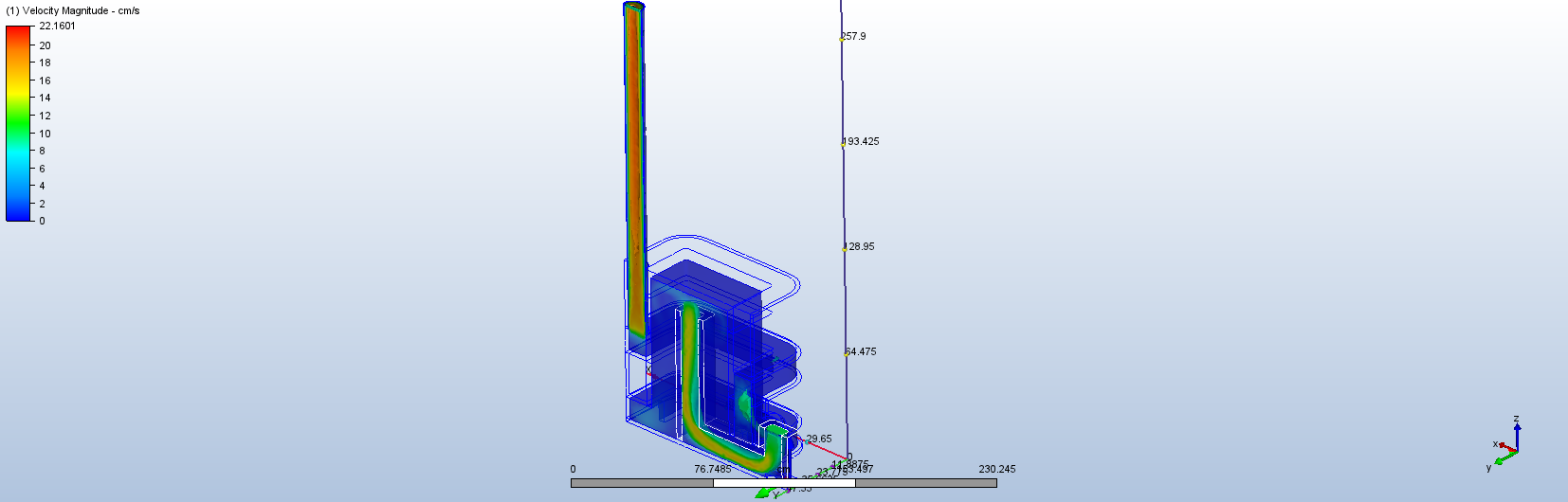Click the legend tick label 16

pyautogui.click(x=45, y=81)
